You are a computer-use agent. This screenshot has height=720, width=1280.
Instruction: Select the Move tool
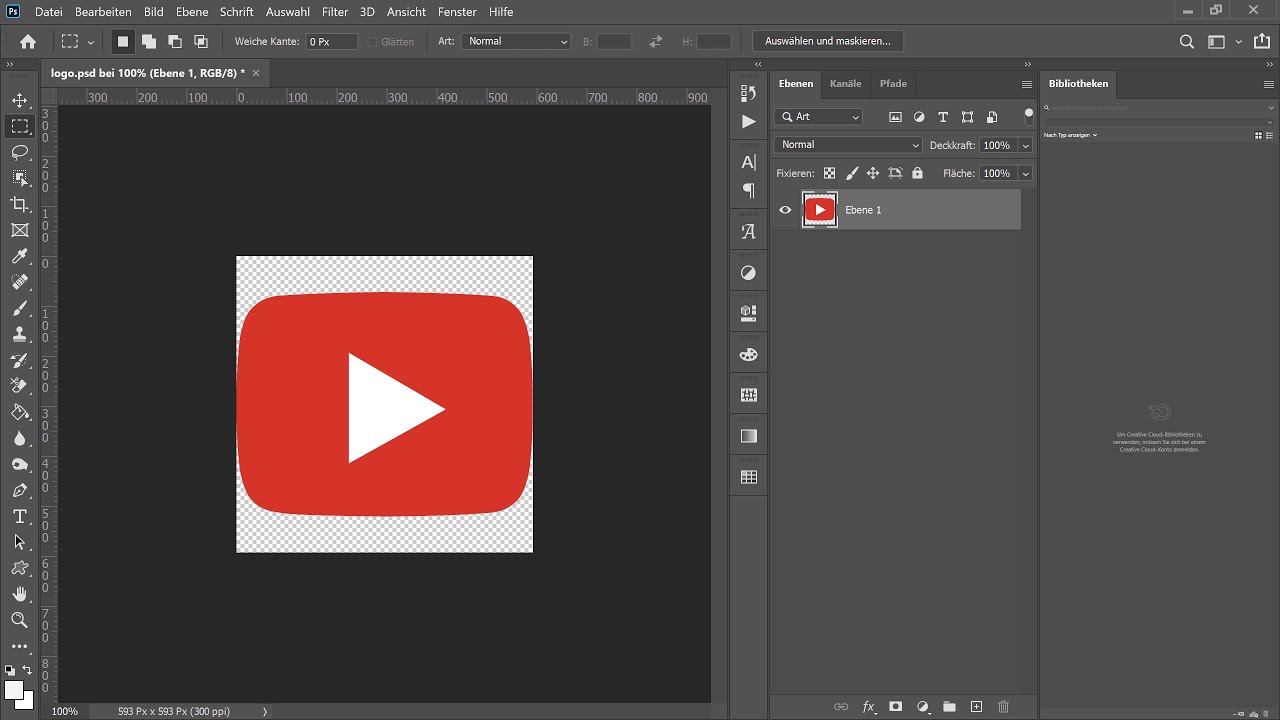click(x=19, y=100)
